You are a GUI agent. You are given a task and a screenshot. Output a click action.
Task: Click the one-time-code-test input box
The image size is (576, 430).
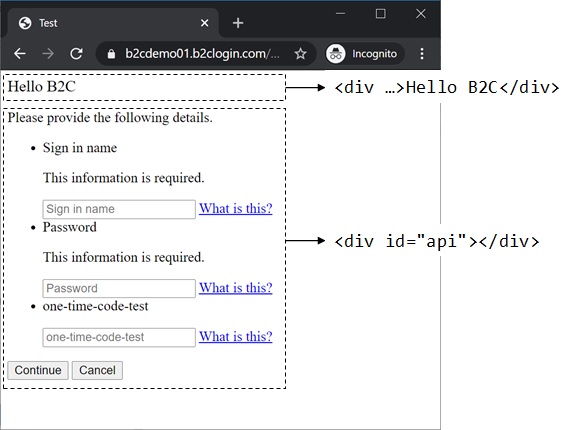[119, 337]
